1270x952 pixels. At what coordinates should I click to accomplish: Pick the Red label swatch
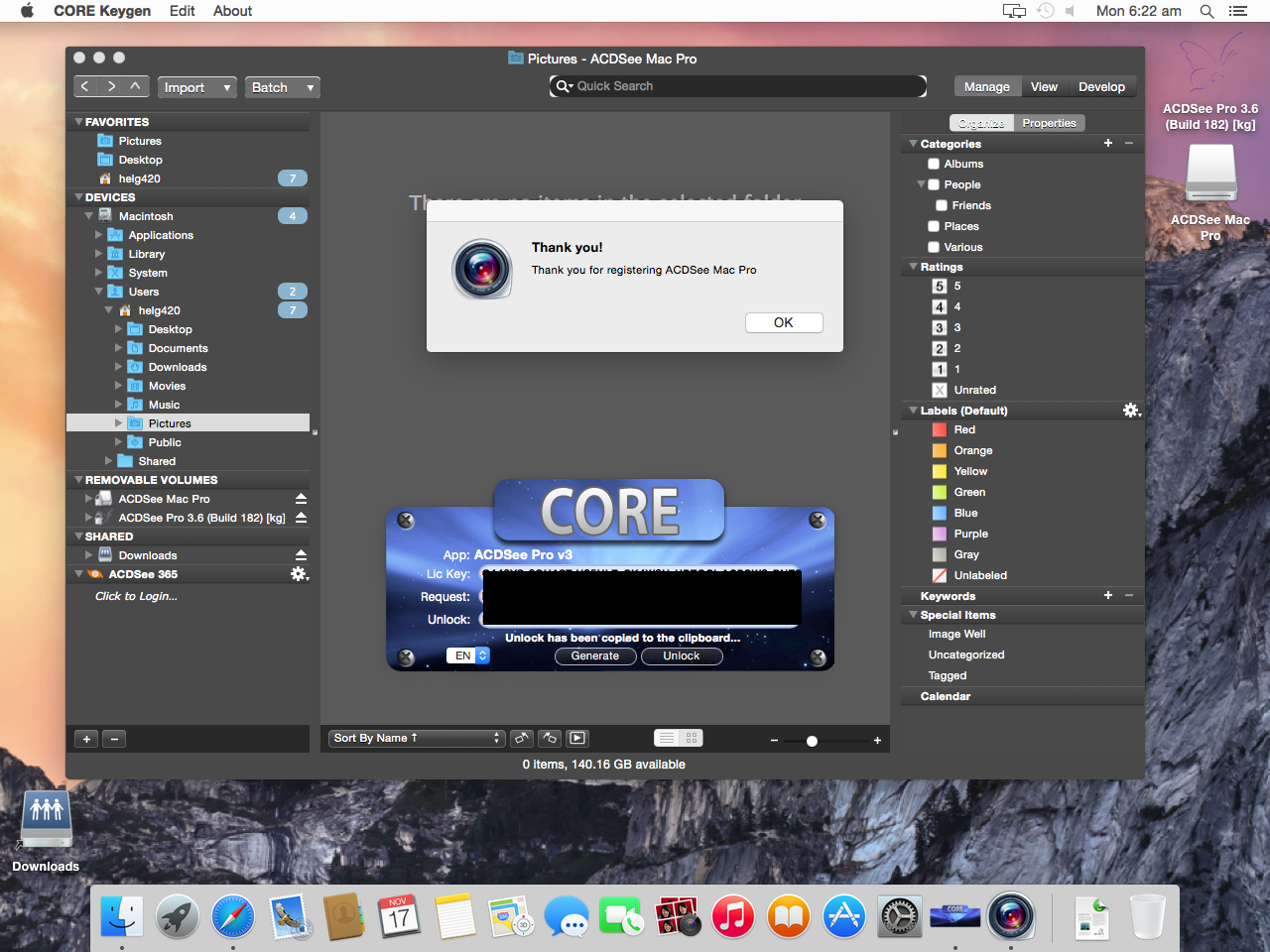(940, 429)
